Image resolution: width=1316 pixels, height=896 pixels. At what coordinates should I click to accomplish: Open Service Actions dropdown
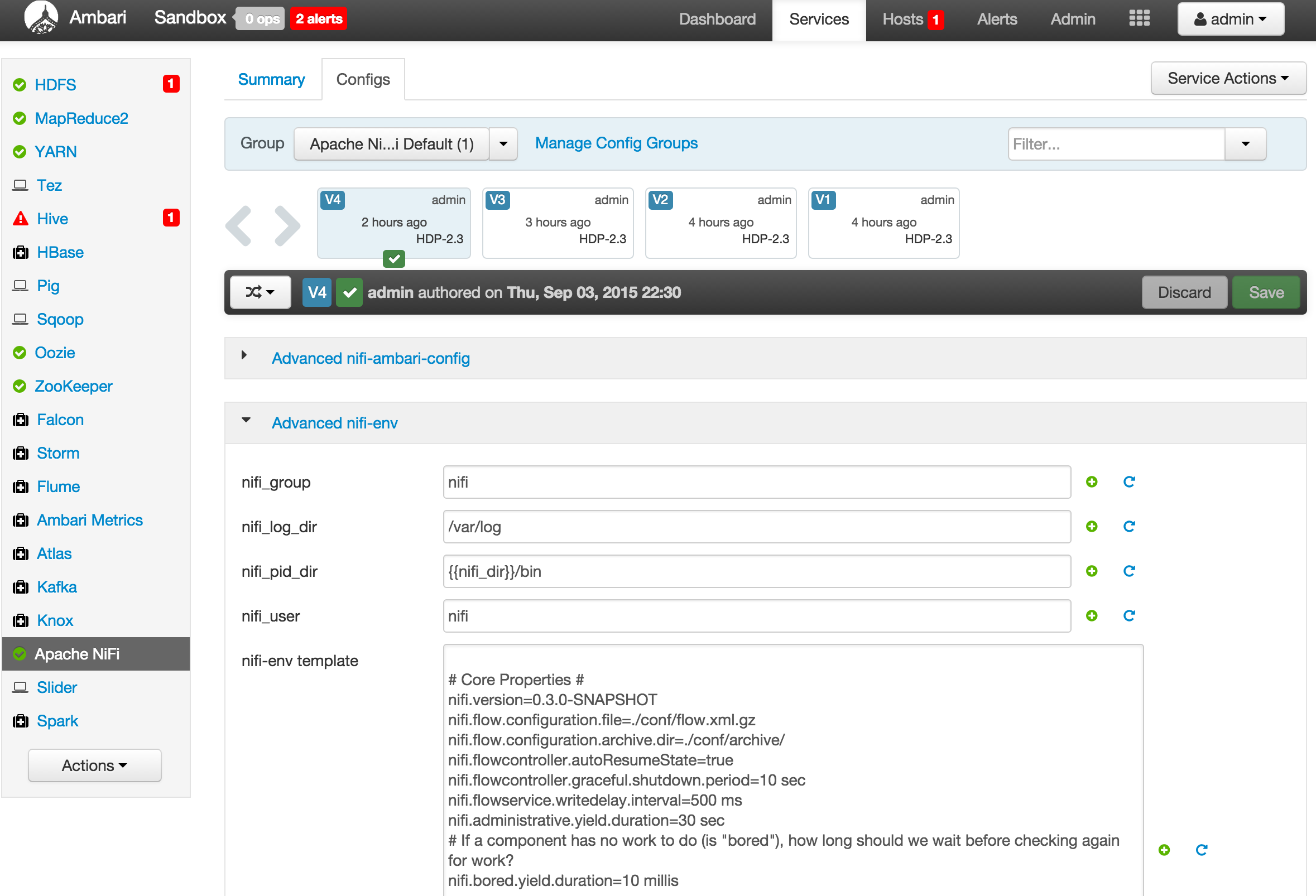1228,78
